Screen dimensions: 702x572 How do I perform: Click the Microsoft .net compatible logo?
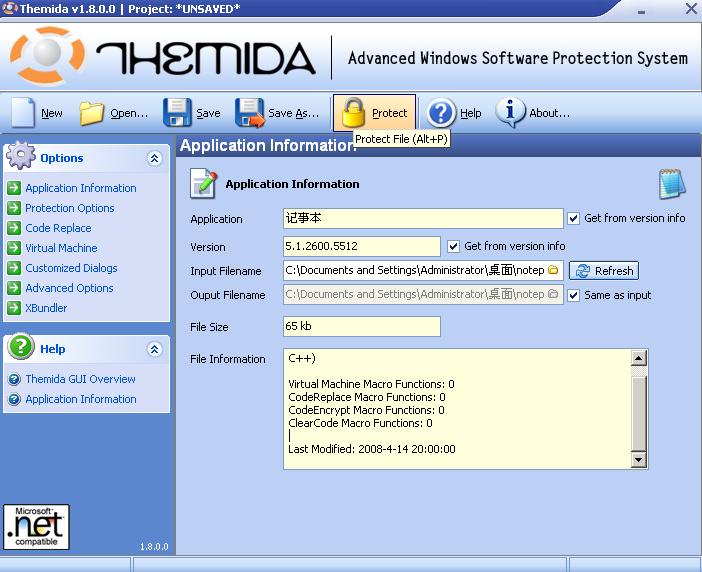[36, 527]
